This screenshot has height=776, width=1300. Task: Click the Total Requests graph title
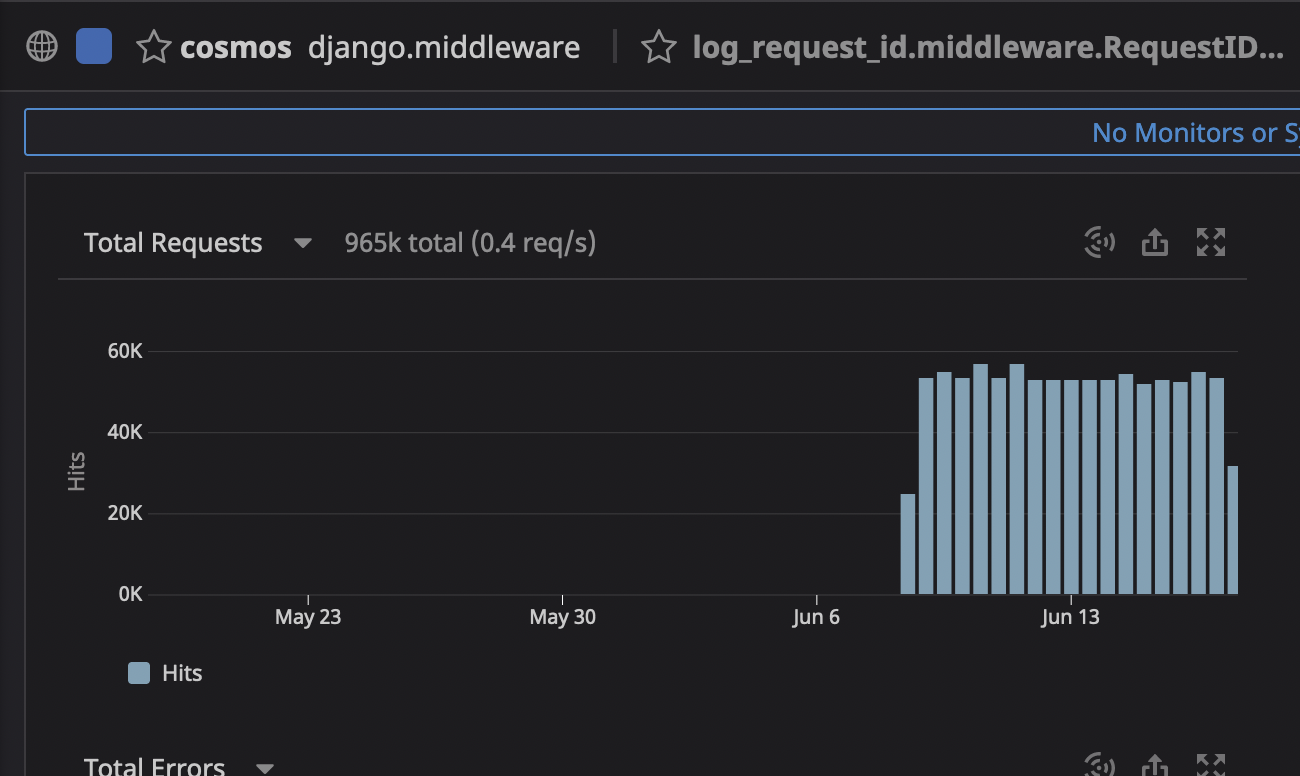(173, 243)
